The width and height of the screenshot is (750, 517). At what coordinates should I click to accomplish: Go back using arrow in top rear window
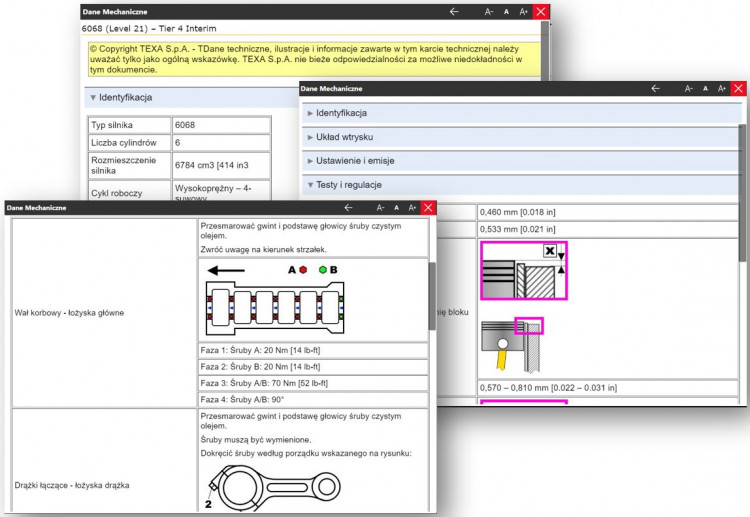click(x=454, y=11)
